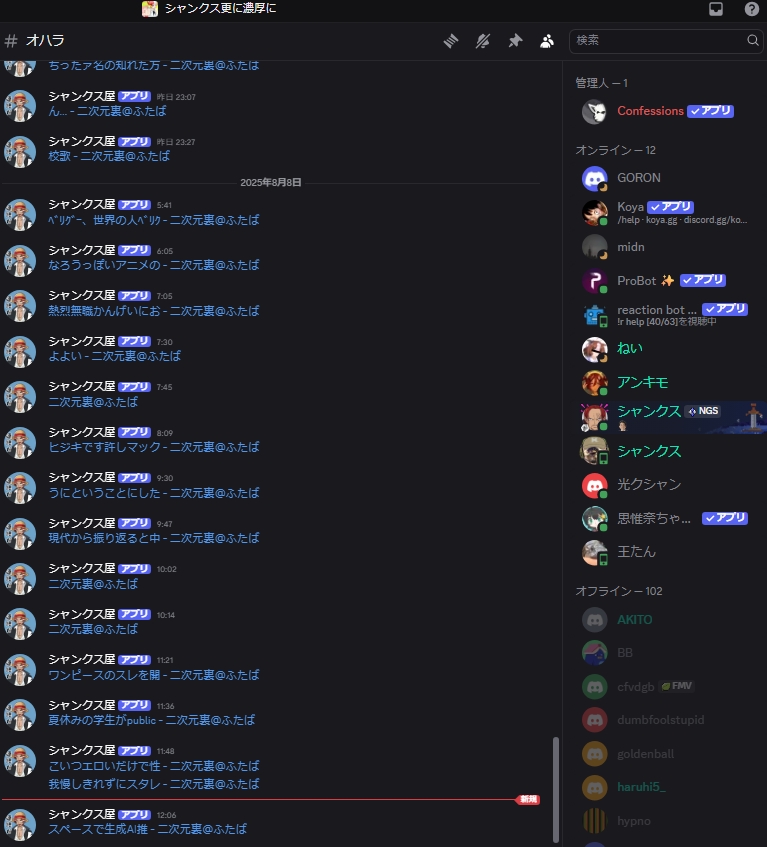Image resolution: width=767 pixels, height=847 pixels.
Task: Focus the 検索 search field
Action: 665,41
